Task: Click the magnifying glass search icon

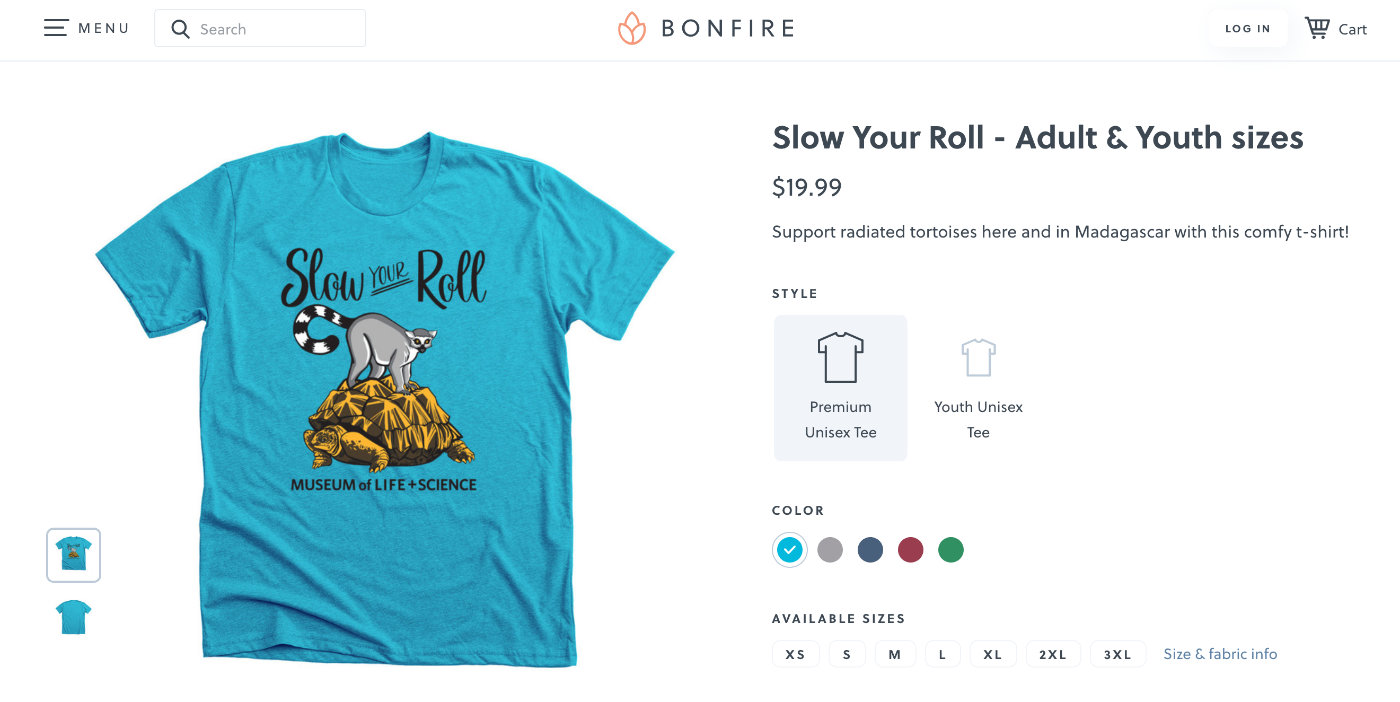Action: coord(180,29)
